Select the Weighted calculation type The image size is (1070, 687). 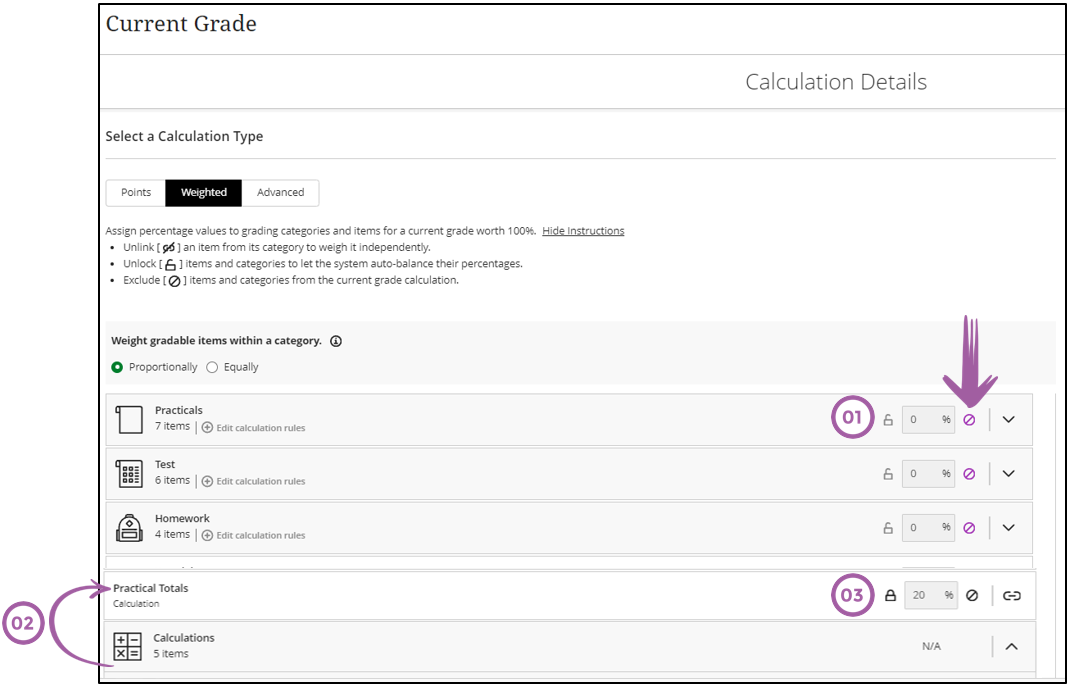point(203,192)
